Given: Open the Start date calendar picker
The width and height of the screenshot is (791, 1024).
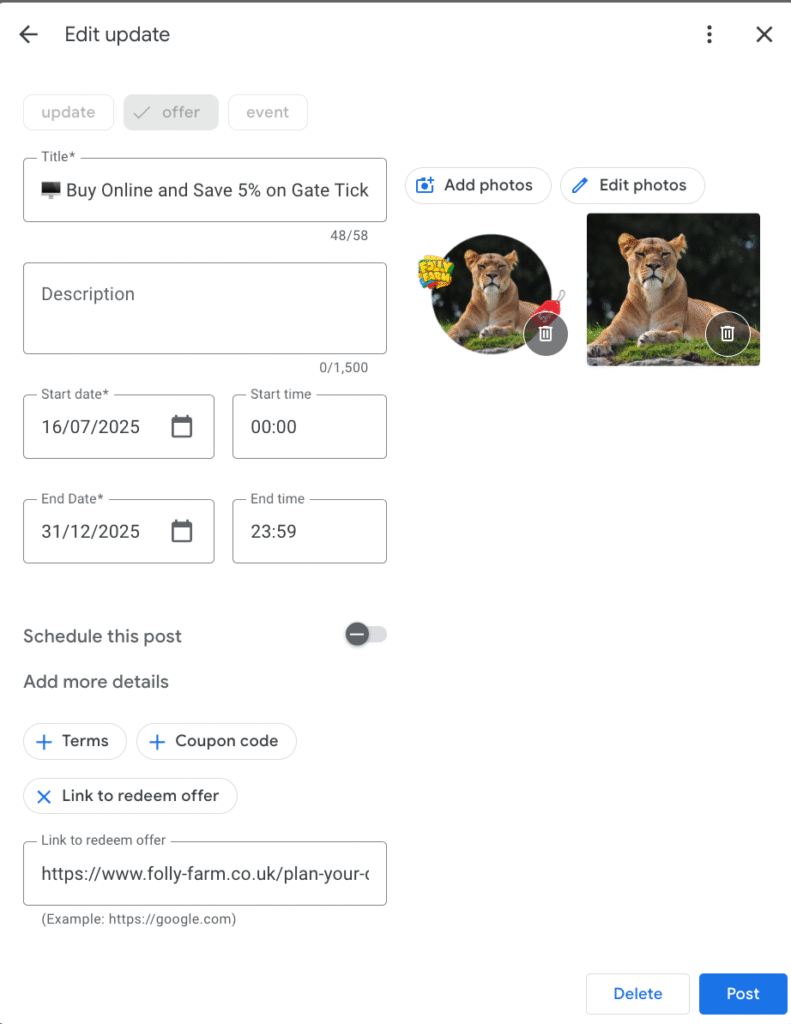Looking at the screenshot, I should click(x=181, y=427).
